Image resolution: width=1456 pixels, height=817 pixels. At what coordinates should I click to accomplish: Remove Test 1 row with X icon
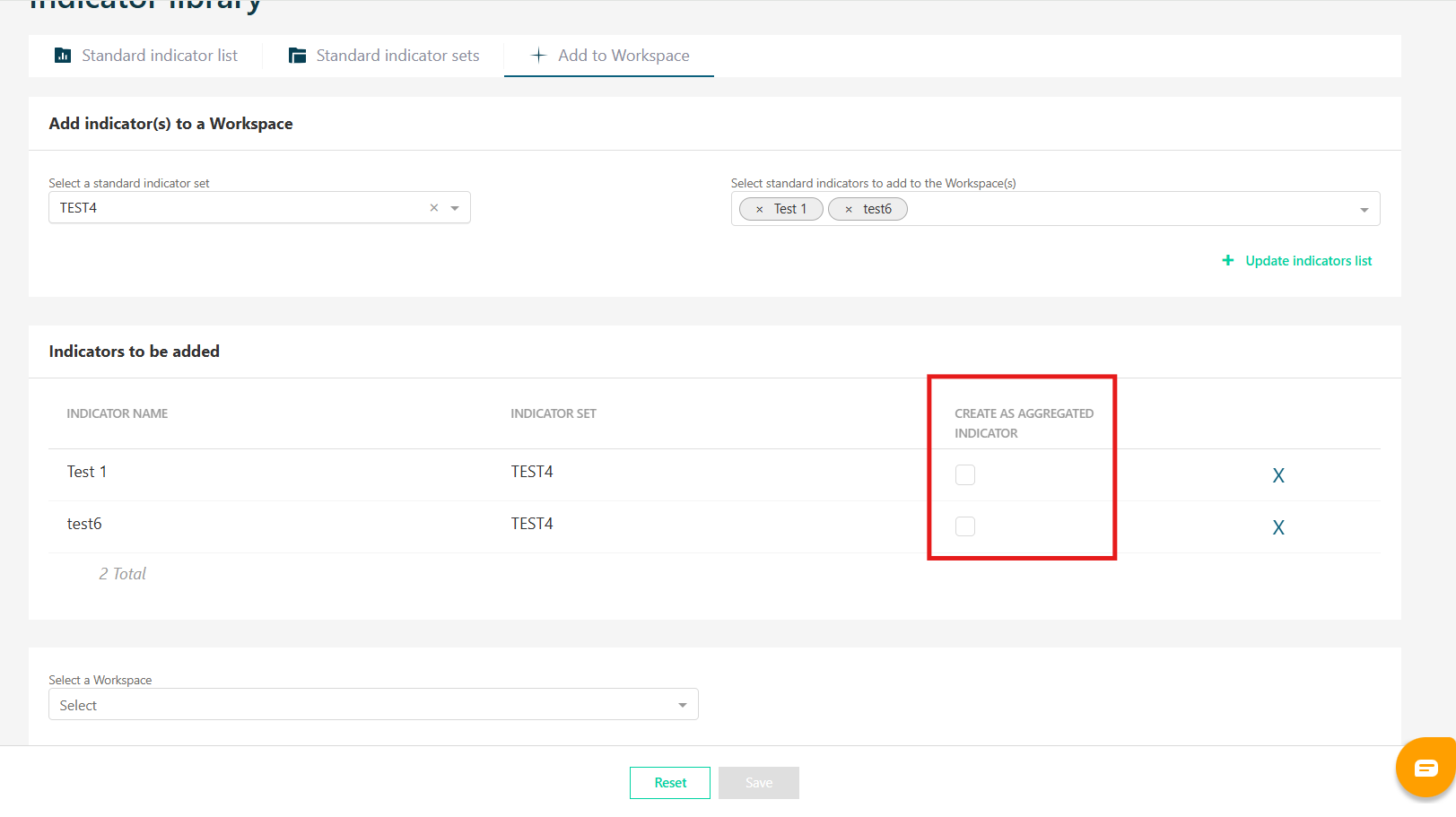point(1278,475)
